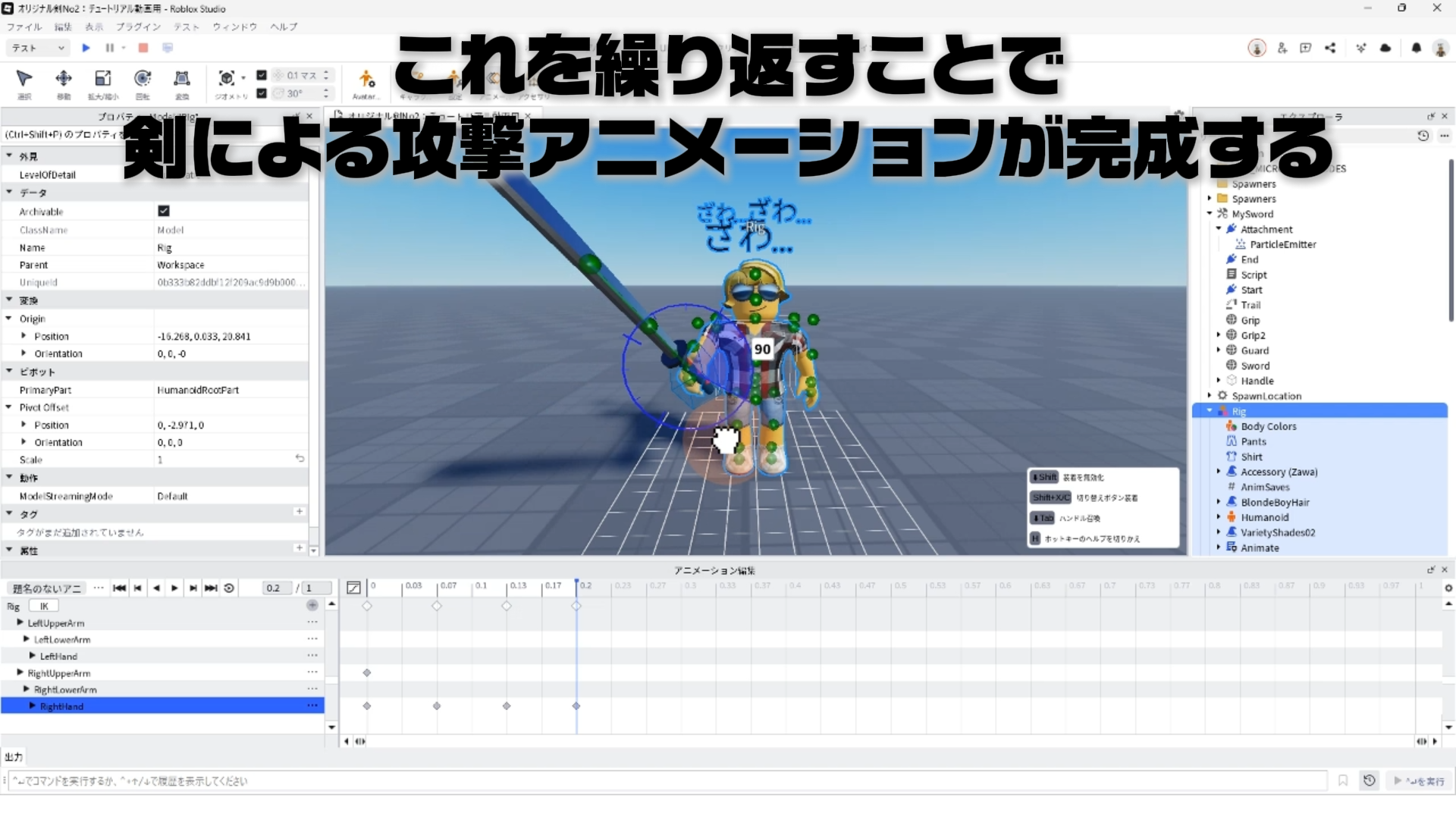Screen dimensions: 1456x819
Task: Open the プラグイン menu
Action: [138, 27]
